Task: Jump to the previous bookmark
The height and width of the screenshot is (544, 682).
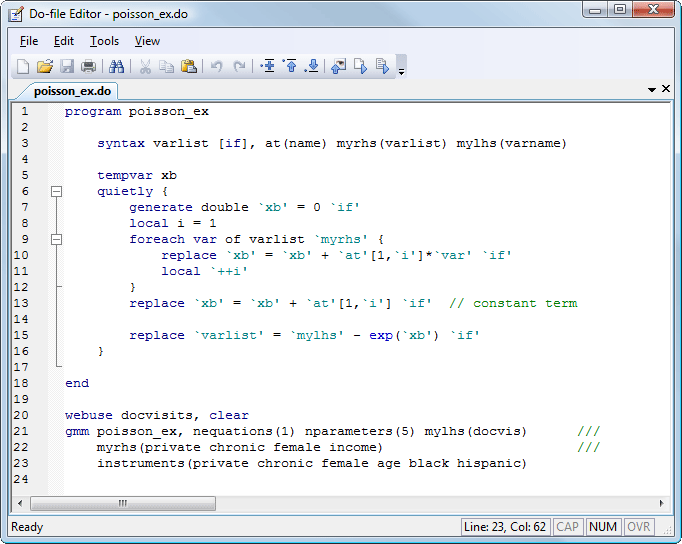Action: tap(290, 67)
